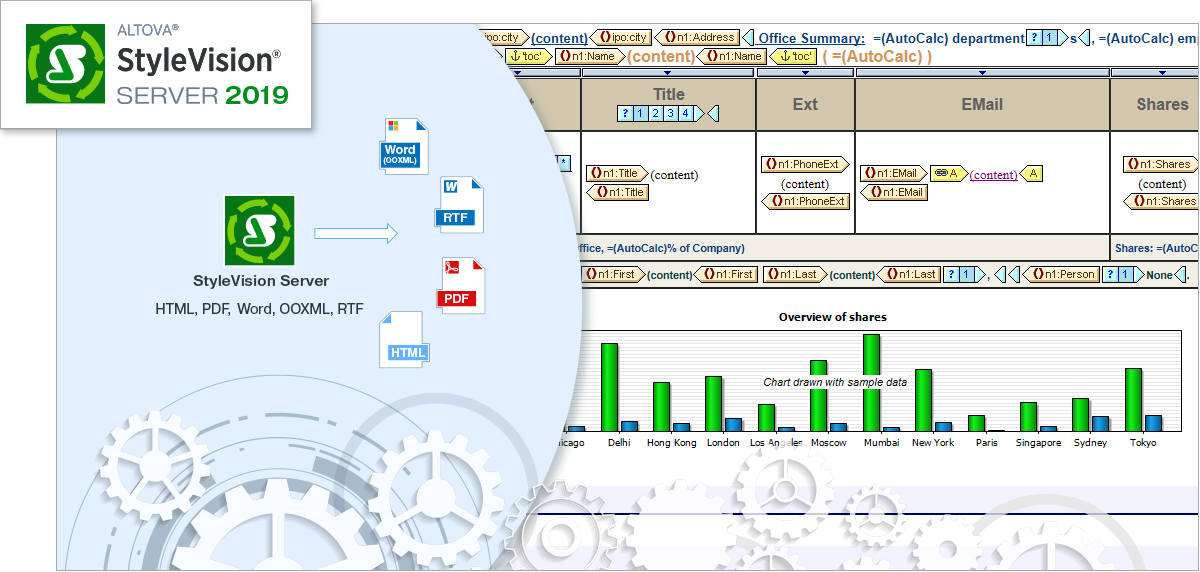Click the closing n1:Title tag
Image resolution: width=1200 pixels, height=572 pixels.
tap(618, 192)
